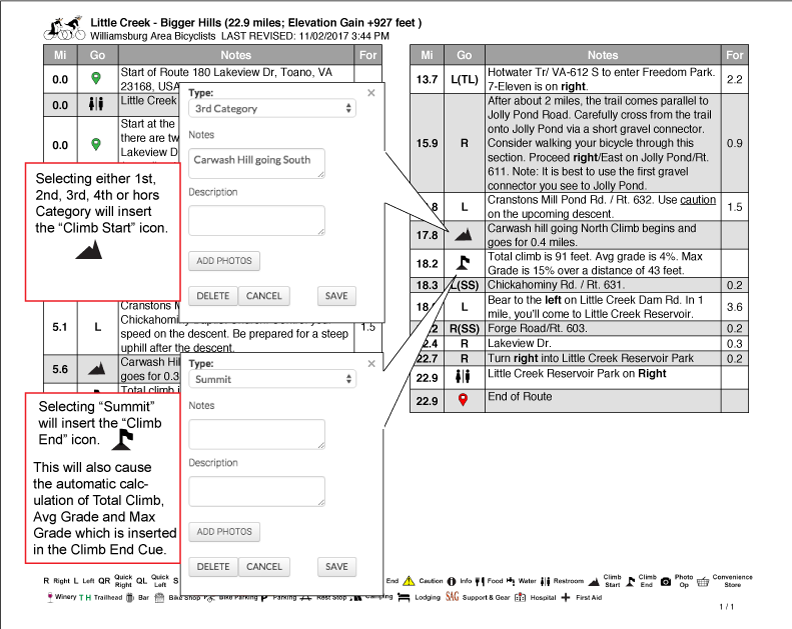Click the red End of Route pin icon

coord(463,400)
